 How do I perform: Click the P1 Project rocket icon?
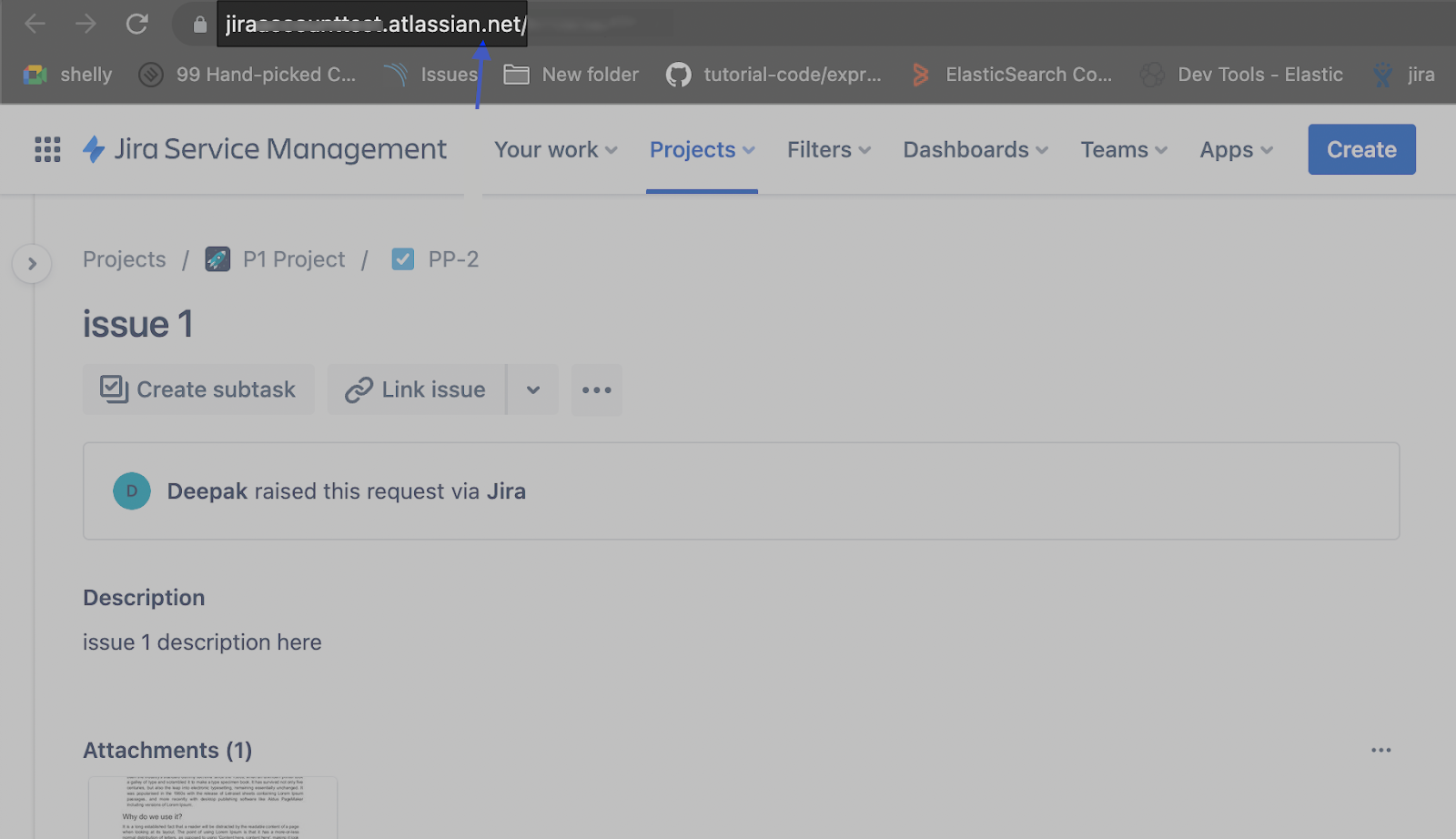pos(217,260)
